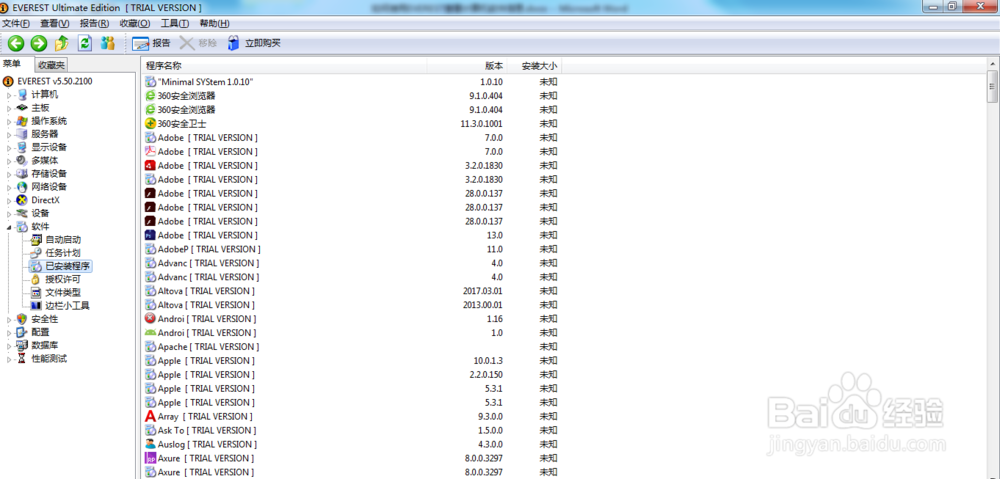Click the green Forward arrow toolbar icon
Viewport: 1000px width, 479px height.
click(39, 43)
